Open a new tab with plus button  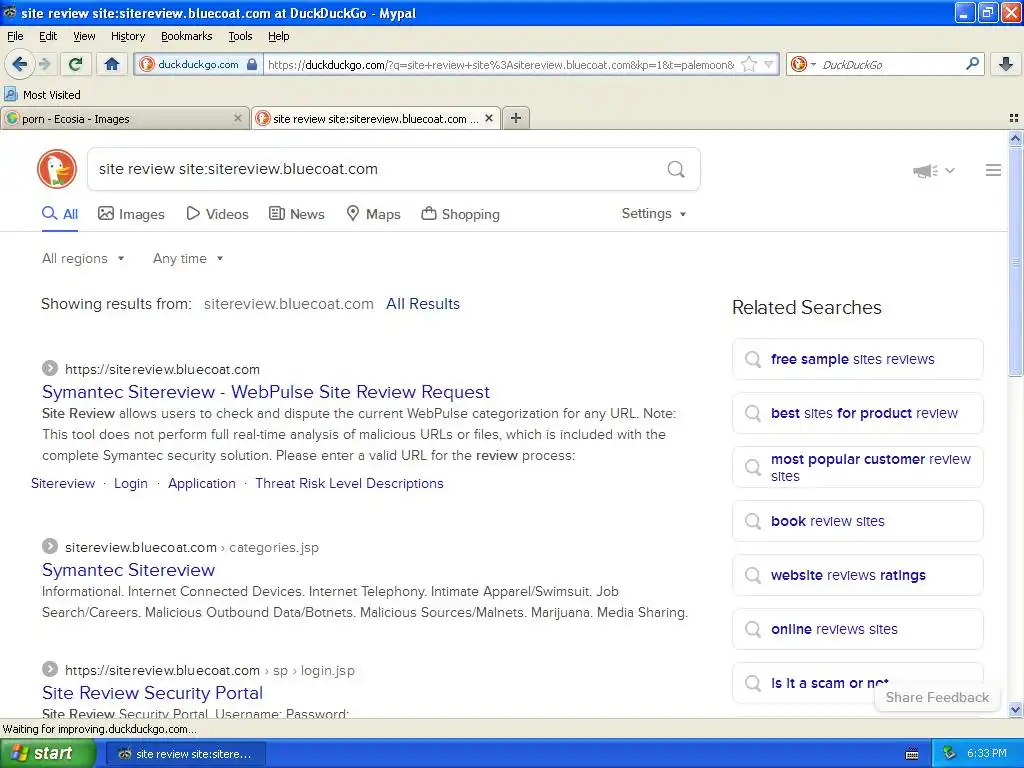coord(516,118)
